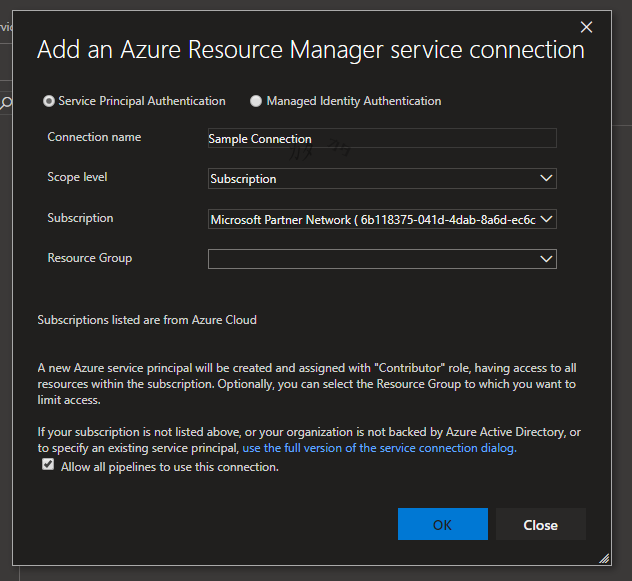Expand the Subscription dropdown list
Image resolution: width=632 pixels, height=581 pixels.
tap(381, 219)
